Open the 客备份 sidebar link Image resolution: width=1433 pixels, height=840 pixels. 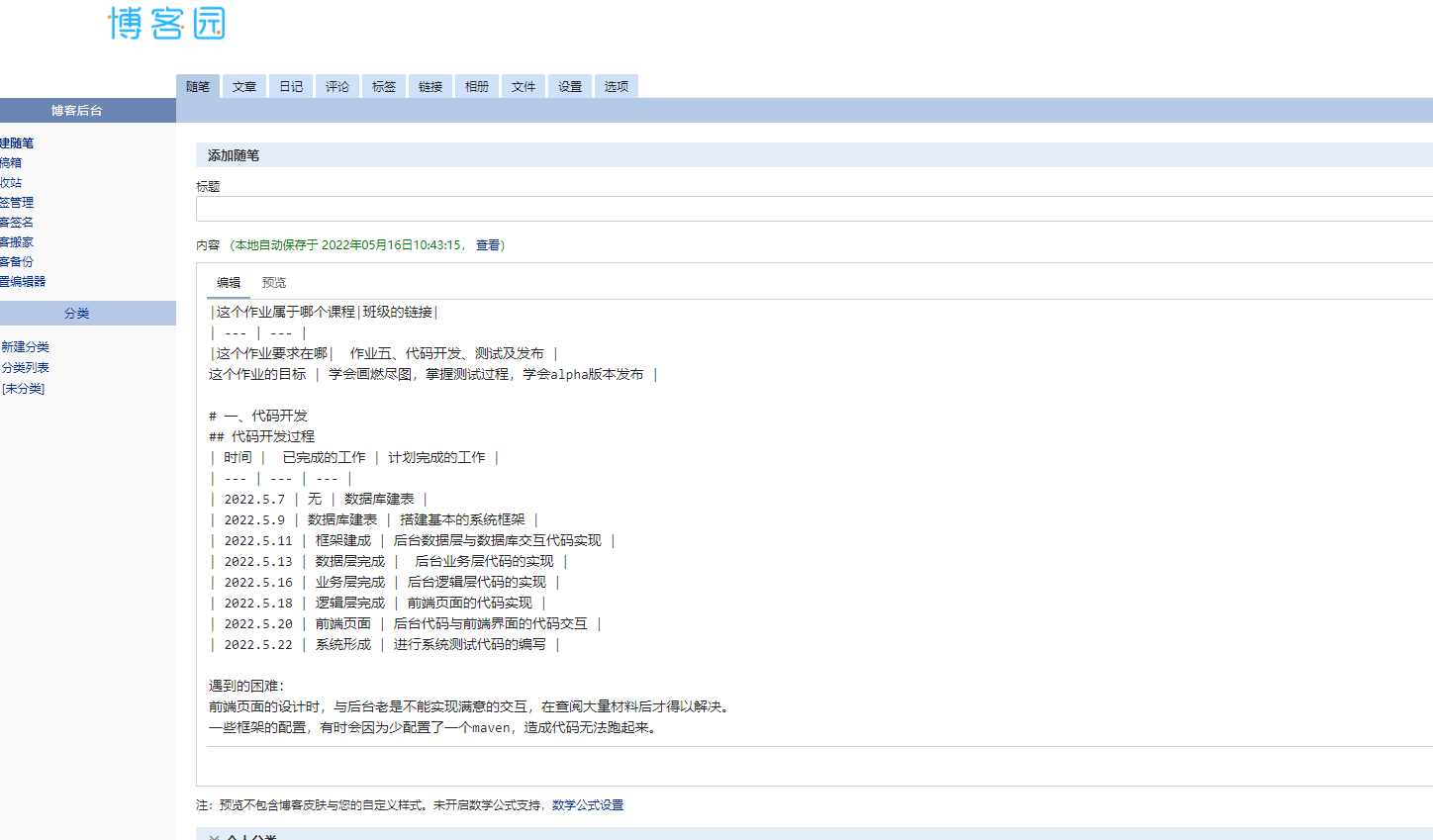(x=17, y=262)
